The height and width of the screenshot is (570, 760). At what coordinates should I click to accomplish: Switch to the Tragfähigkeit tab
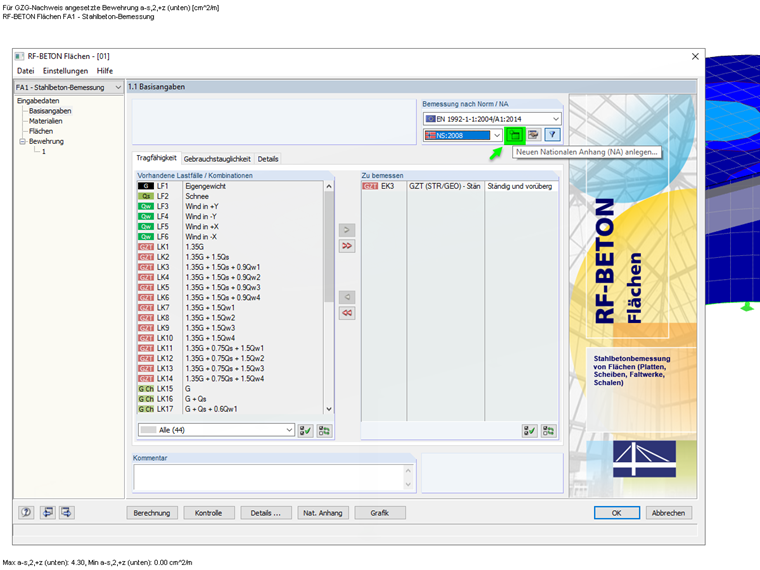[157, 158]
